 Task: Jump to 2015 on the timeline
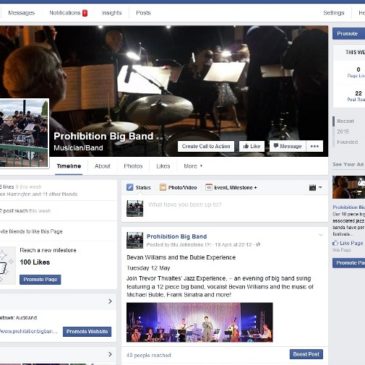(x=342, y=132)
